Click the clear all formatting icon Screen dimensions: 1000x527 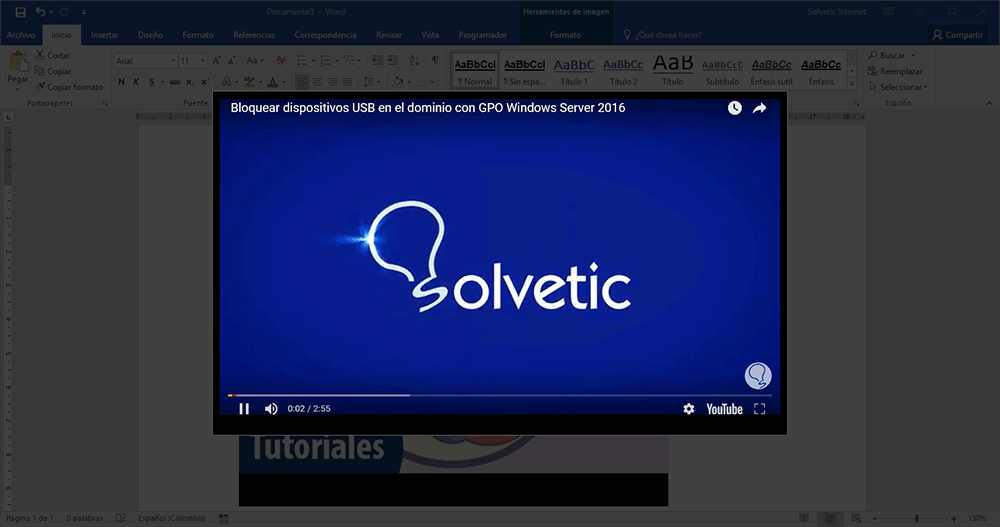[281, 61]
